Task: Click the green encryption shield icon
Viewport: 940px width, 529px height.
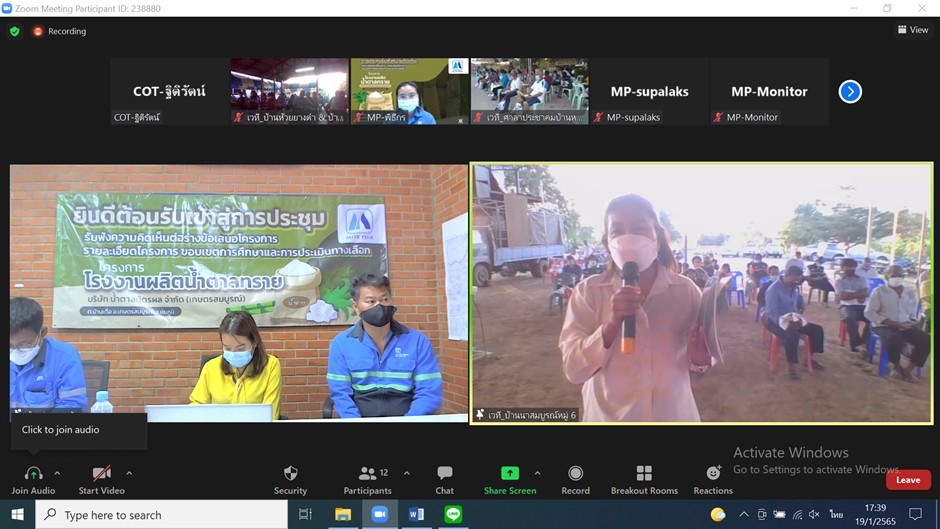Action: pyautogui.click(x=15, y=31)
